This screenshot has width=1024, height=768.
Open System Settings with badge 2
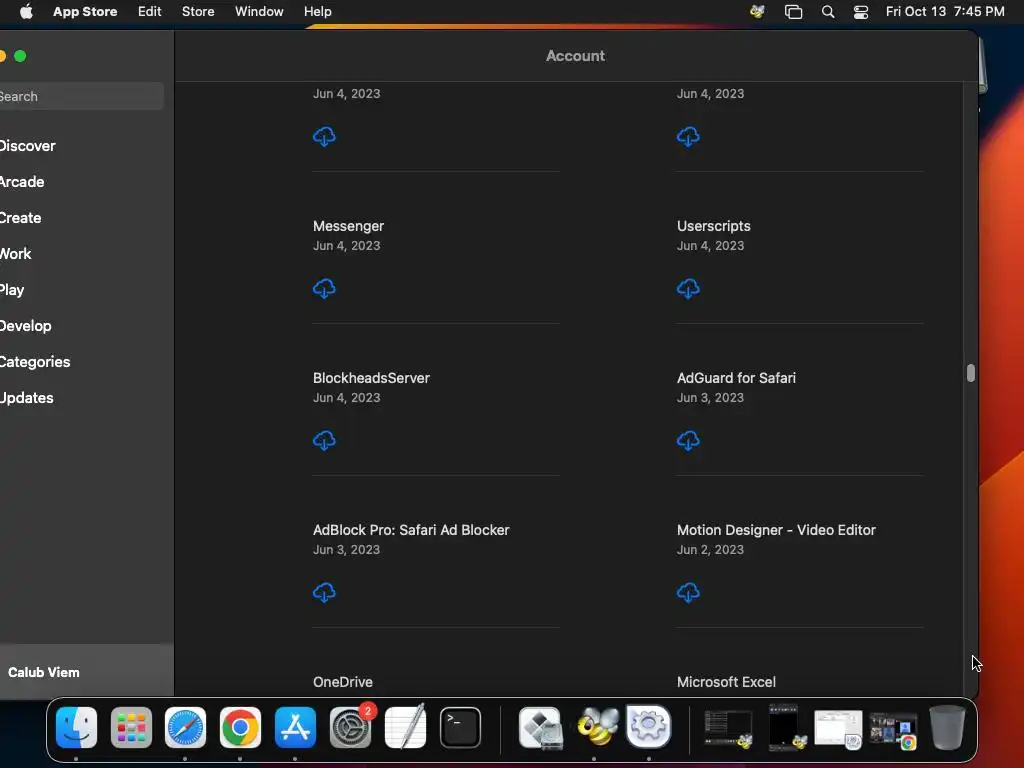point(351,727)
